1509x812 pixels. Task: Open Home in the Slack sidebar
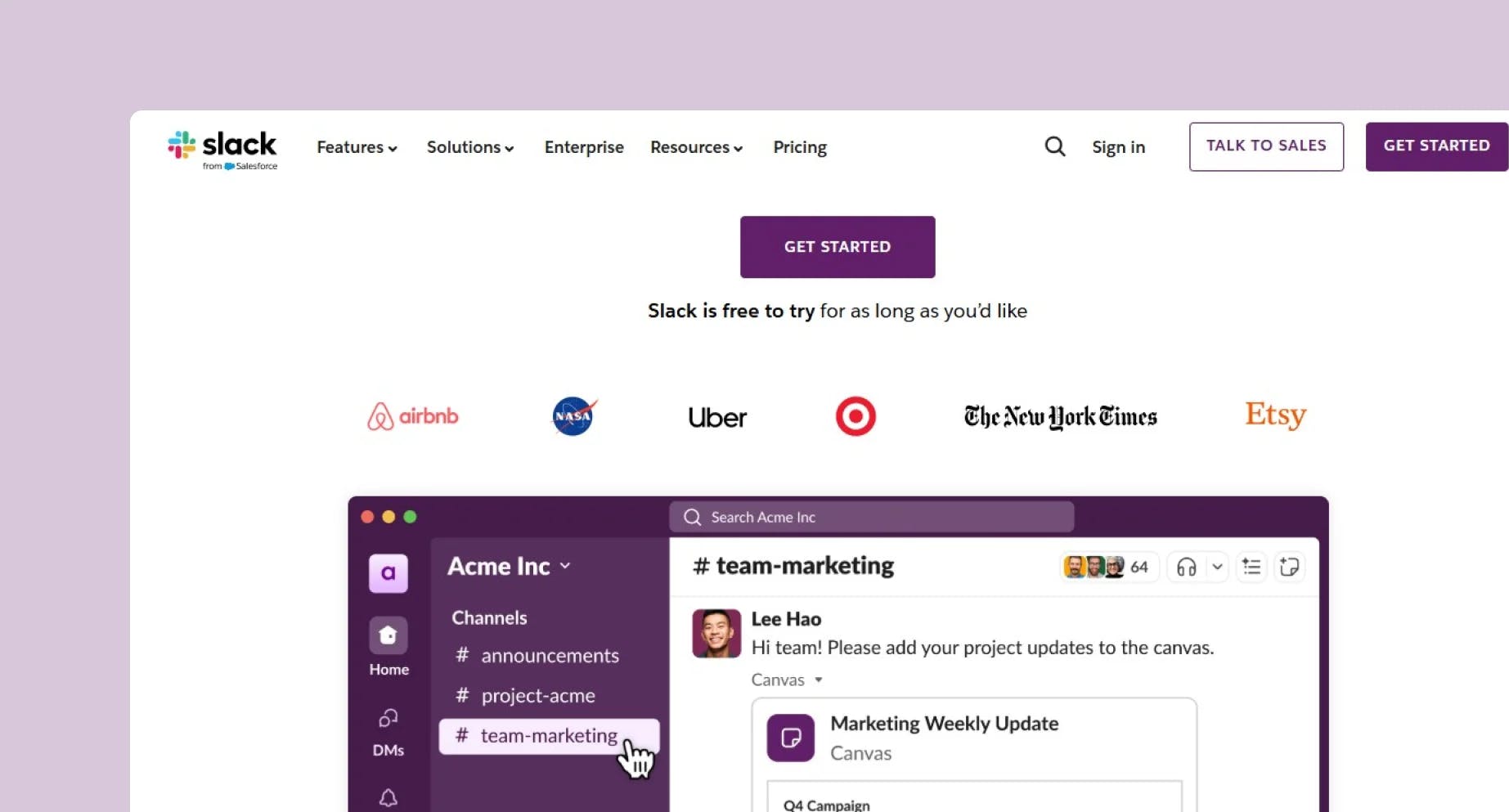388,647
